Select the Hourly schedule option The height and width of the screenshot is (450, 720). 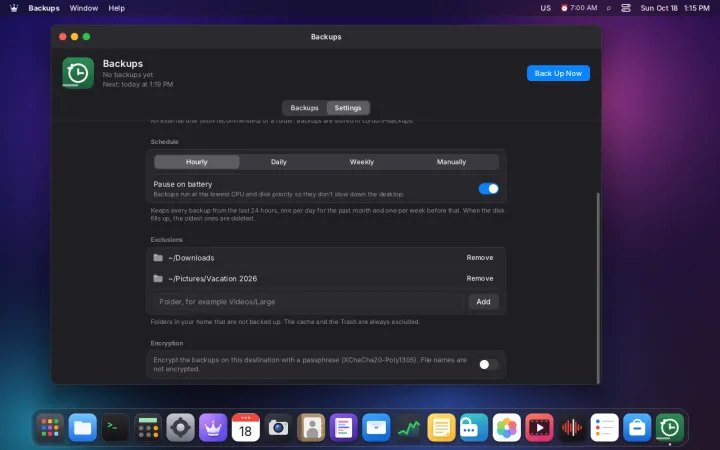[197, 162]
